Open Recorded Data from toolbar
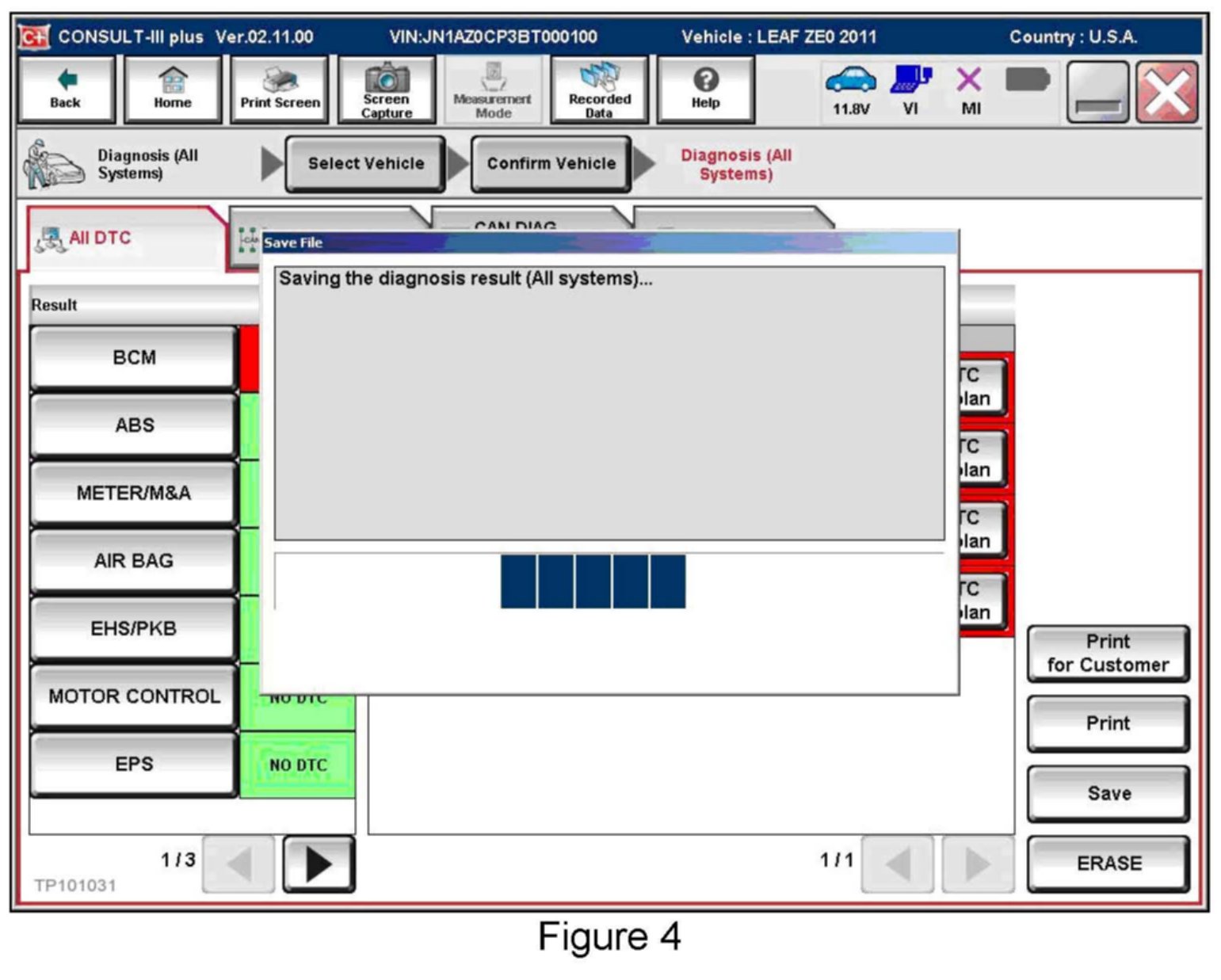Image resolution: width=1221 pixels, height=980 pixels. pos(599,89)
